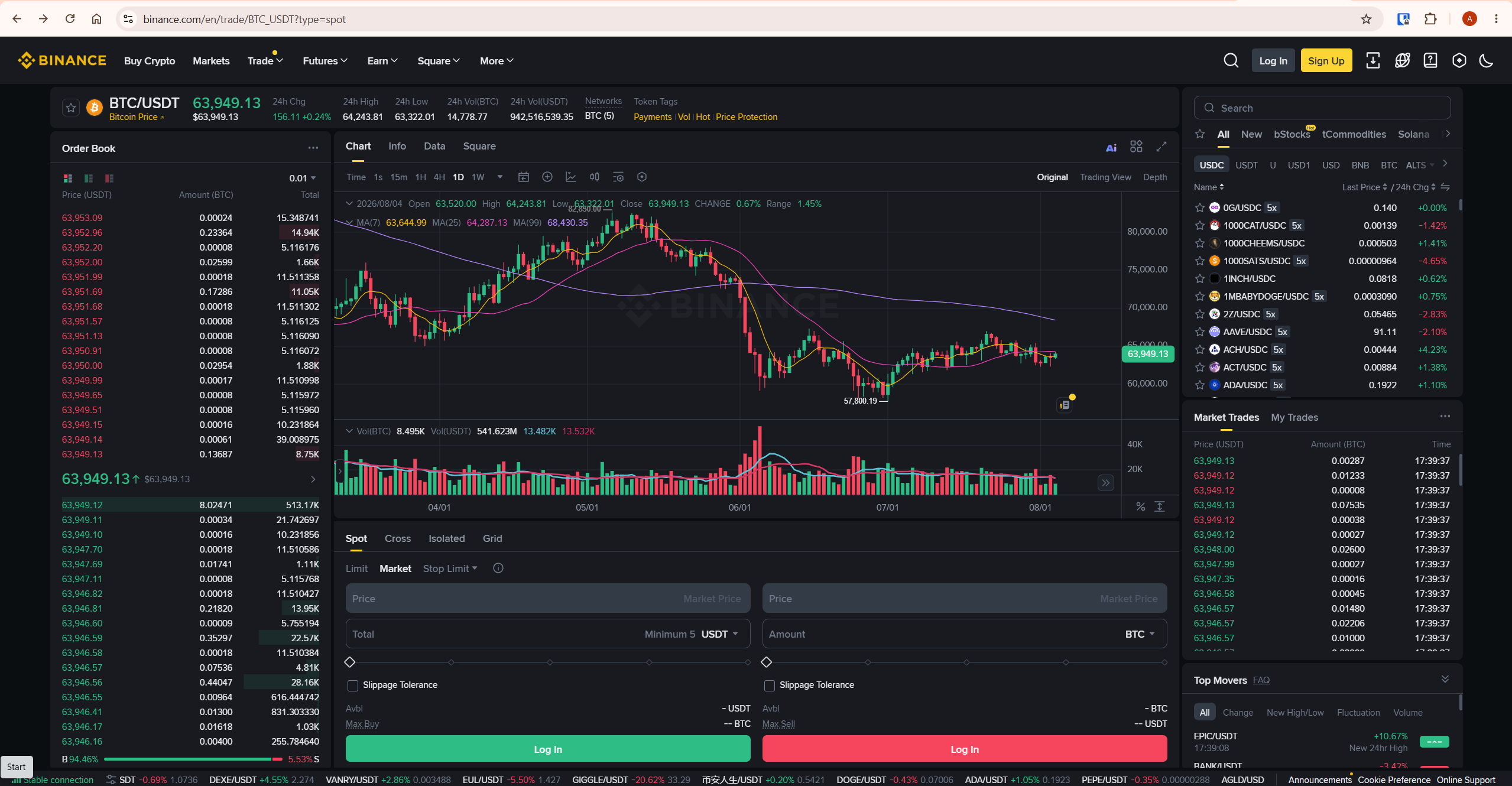The width and height of the screenshot is (1512, 786).
Task: Open the chart AI assistant
Action: point(1111,147)
